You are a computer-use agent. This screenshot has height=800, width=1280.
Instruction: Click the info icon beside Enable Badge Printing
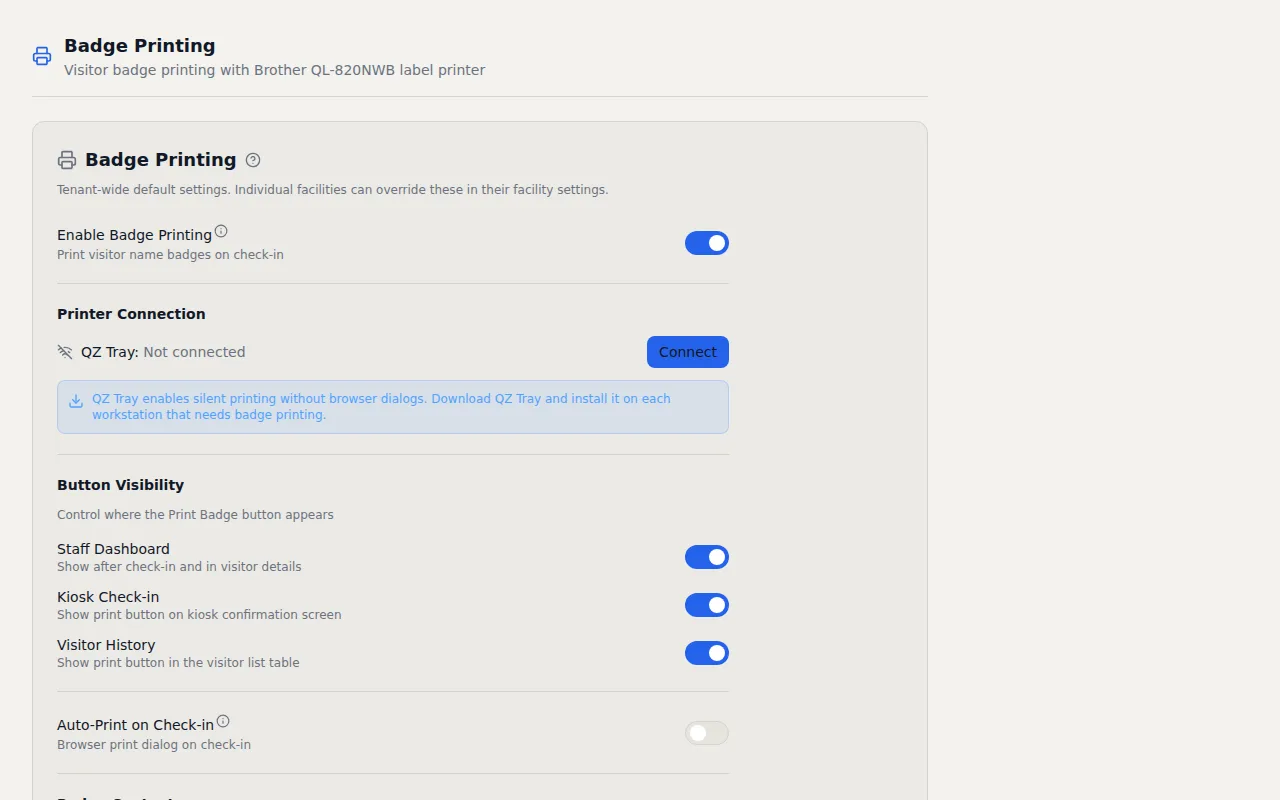coord(221,229)
